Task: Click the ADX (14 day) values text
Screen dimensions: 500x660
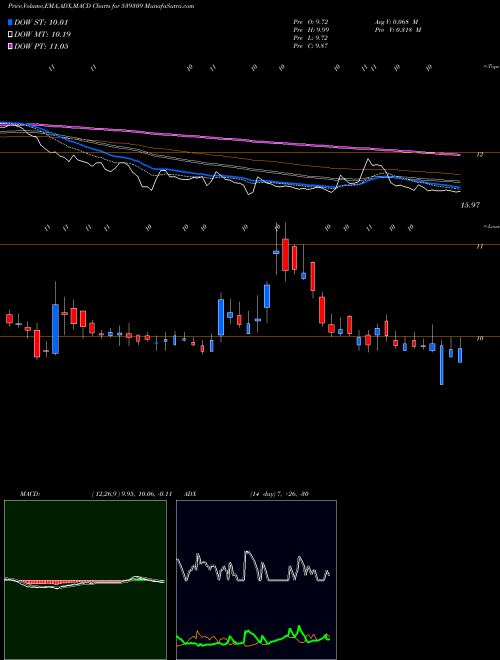Action: (x=279, y=494)
